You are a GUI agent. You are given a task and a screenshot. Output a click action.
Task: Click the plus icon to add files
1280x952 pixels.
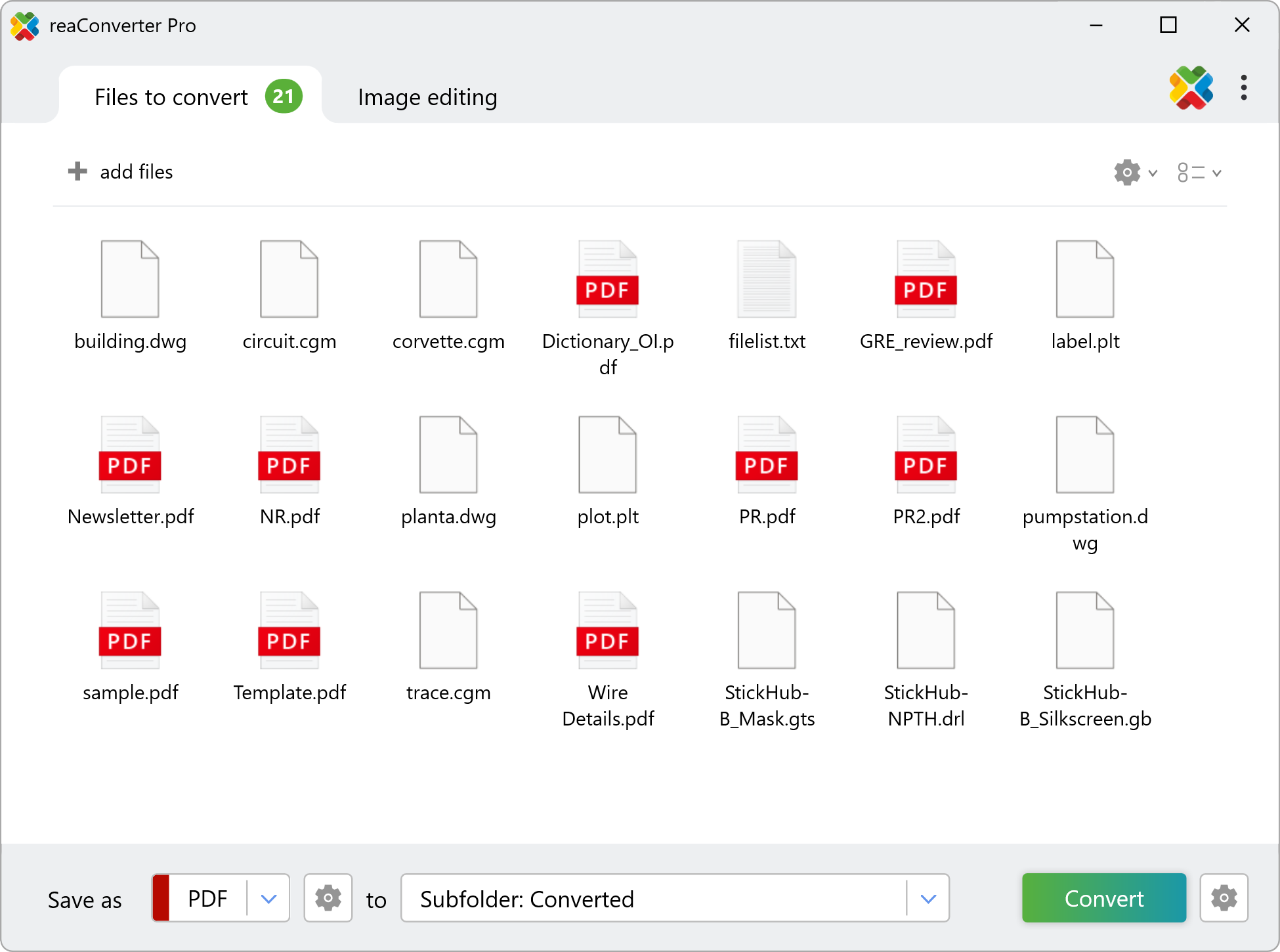tap(77, 172)
